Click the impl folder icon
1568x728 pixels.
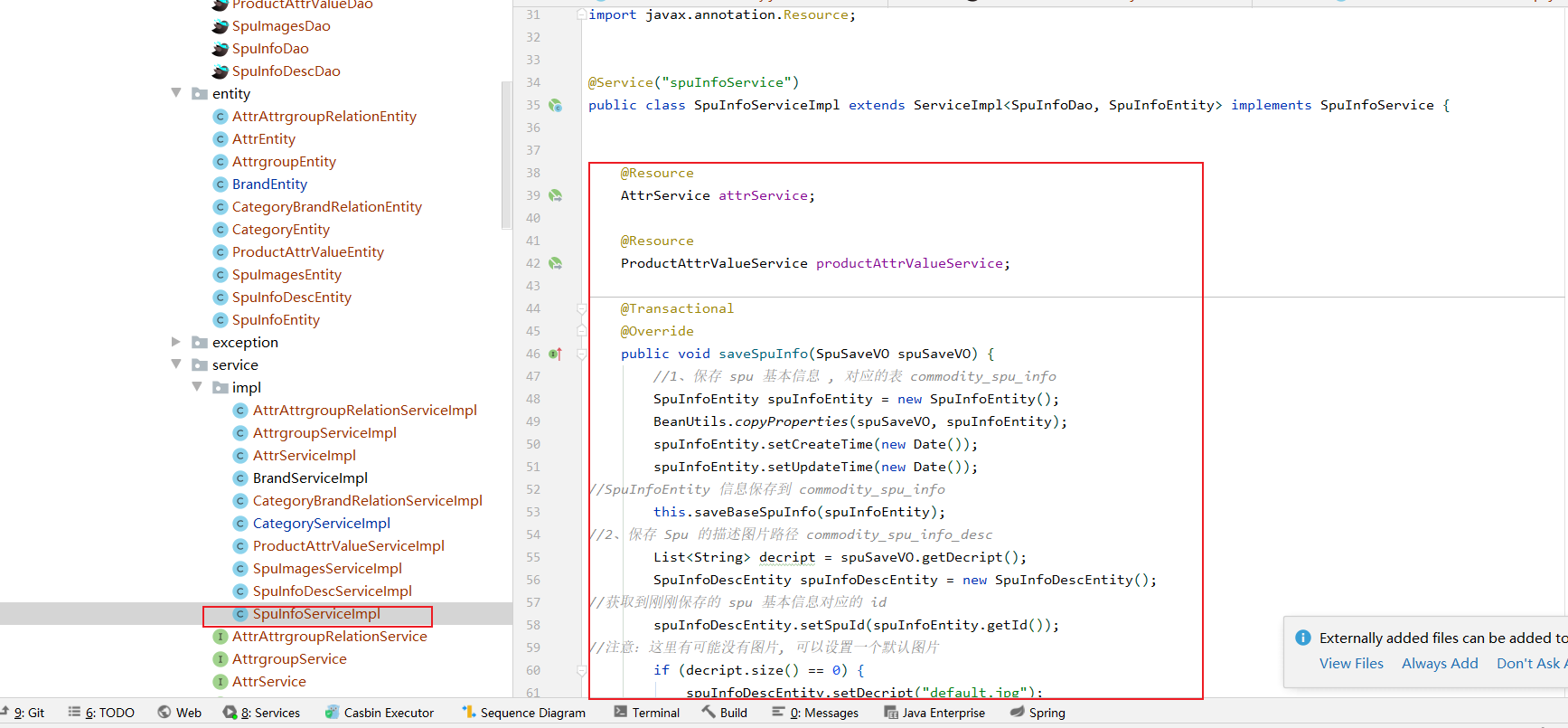pos(220,388)
